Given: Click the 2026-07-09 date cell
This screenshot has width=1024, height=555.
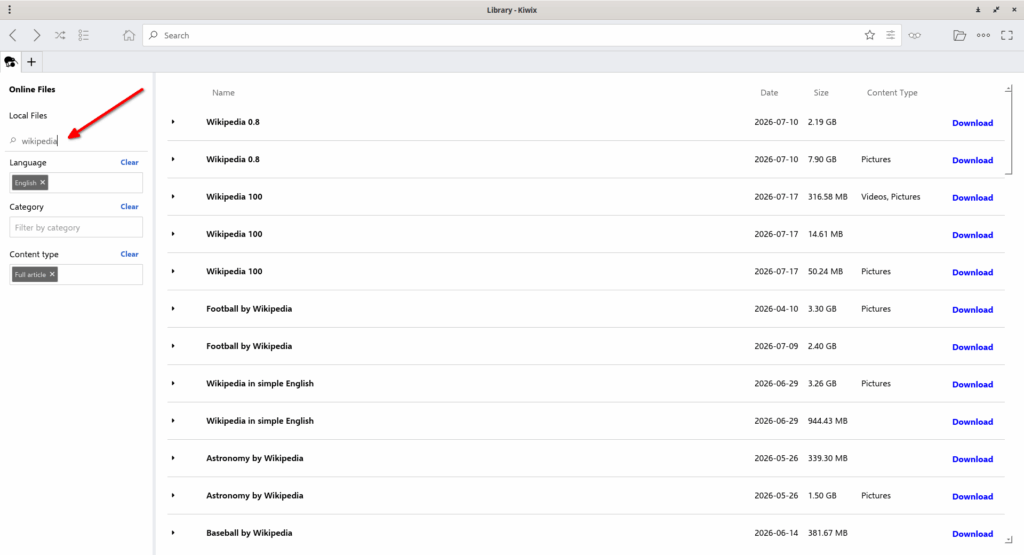Looking at the screenshot, I should (776, 346).
